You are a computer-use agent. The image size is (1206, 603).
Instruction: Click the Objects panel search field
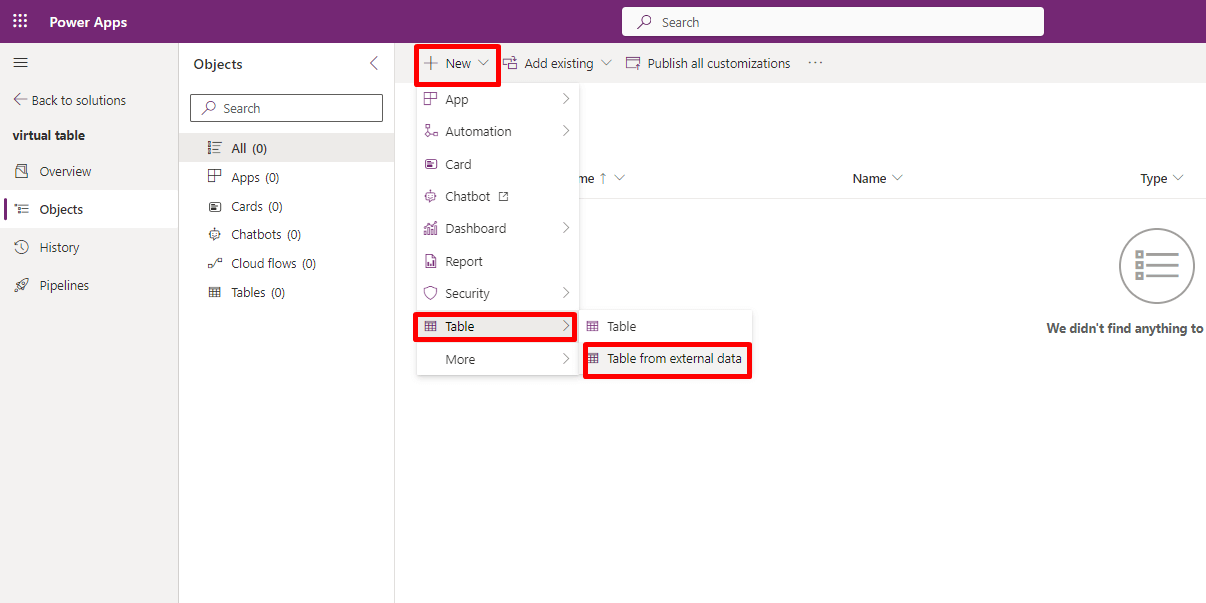[x=286, y=108]
